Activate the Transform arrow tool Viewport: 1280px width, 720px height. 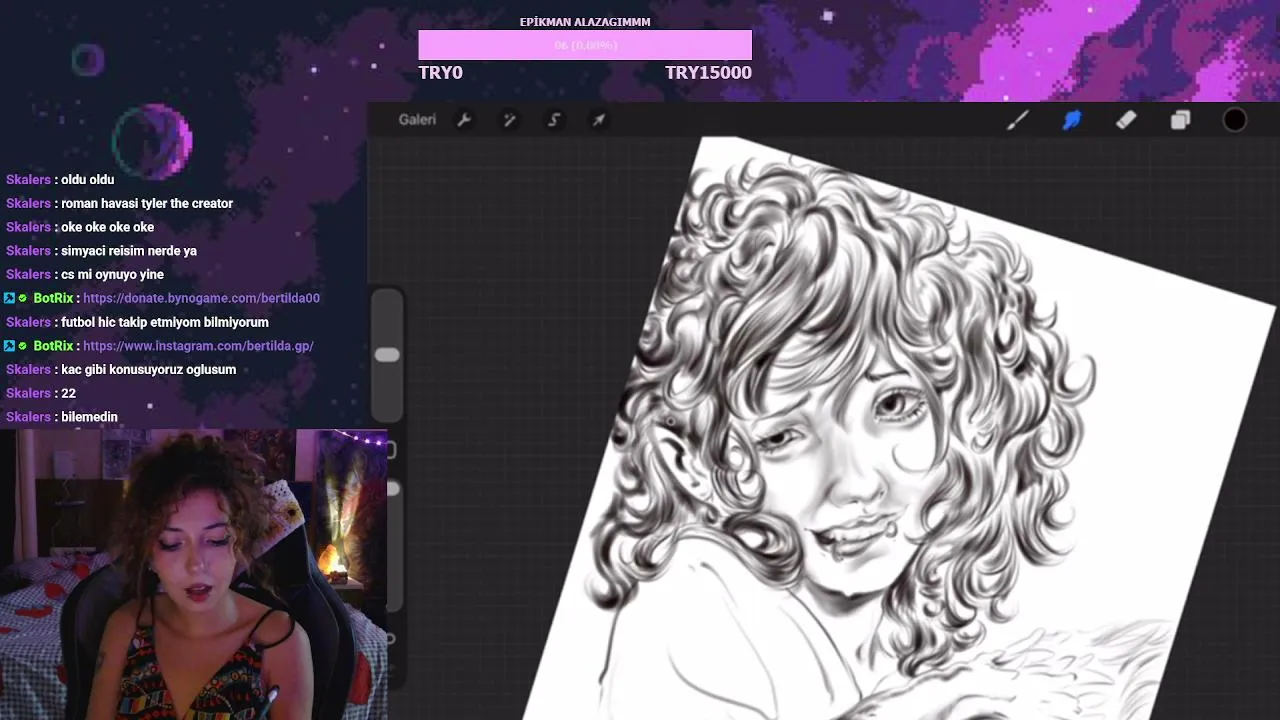tap(599, 120)
